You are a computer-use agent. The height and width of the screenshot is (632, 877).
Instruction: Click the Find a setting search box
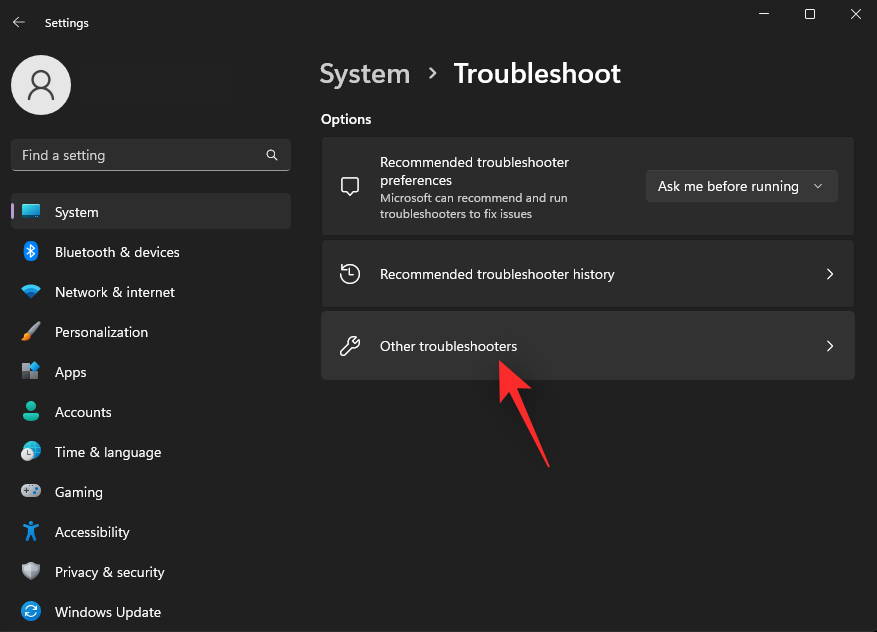coord(140,155)
